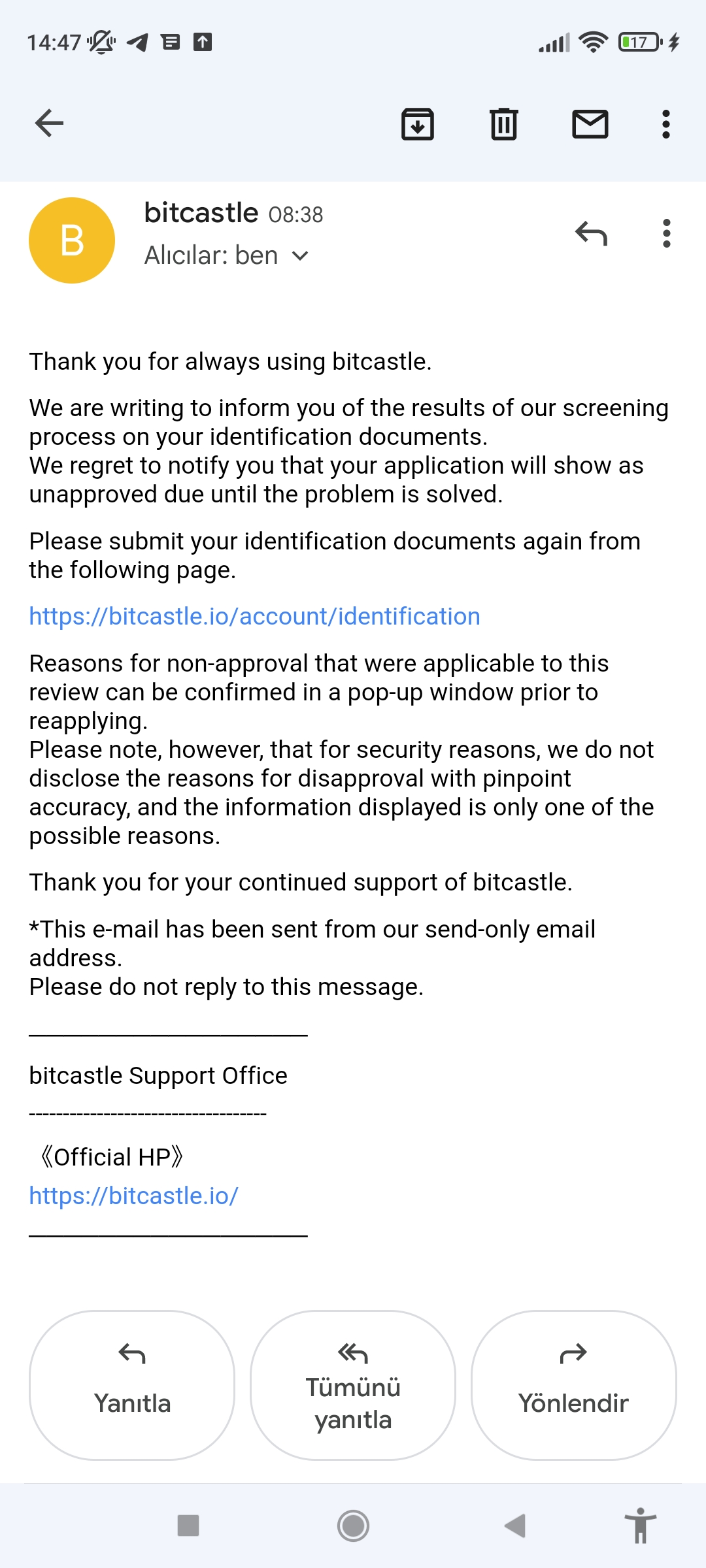Viewport: 706px width, 1568px height.
Task: Open the accessibility shortcut icon
Action: coord(641,1526)
